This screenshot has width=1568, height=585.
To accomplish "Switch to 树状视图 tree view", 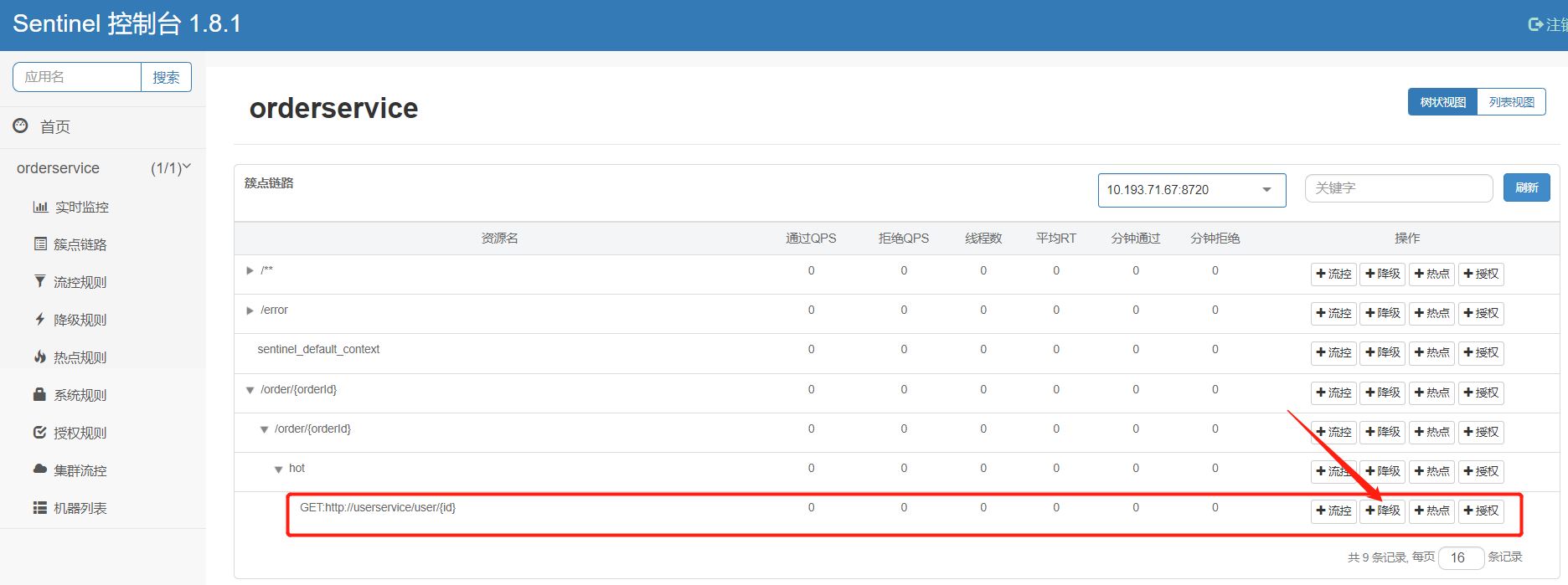I will (1443, 102).
